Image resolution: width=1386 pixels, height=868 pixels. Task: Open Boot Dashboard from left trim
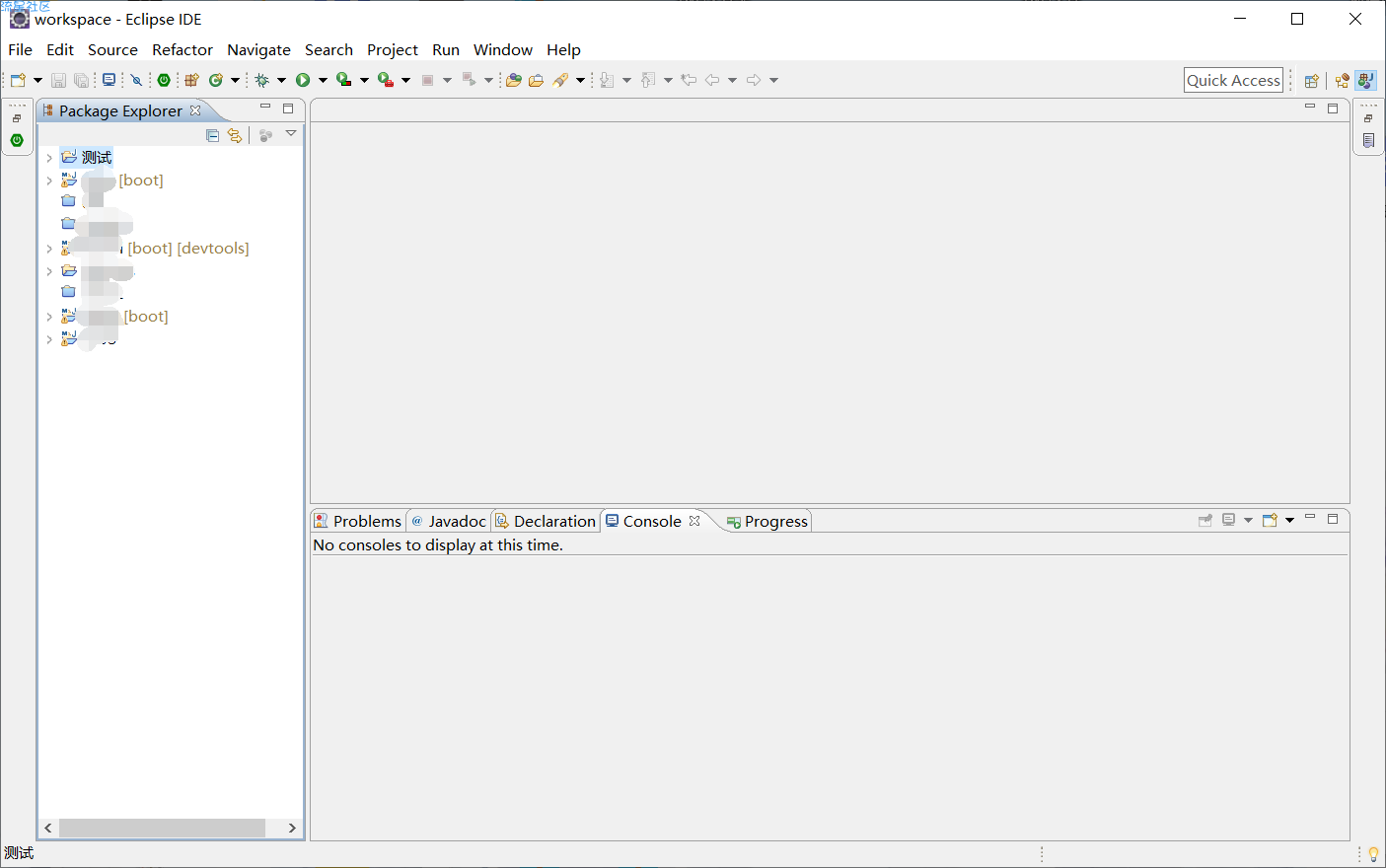[17, 140]
